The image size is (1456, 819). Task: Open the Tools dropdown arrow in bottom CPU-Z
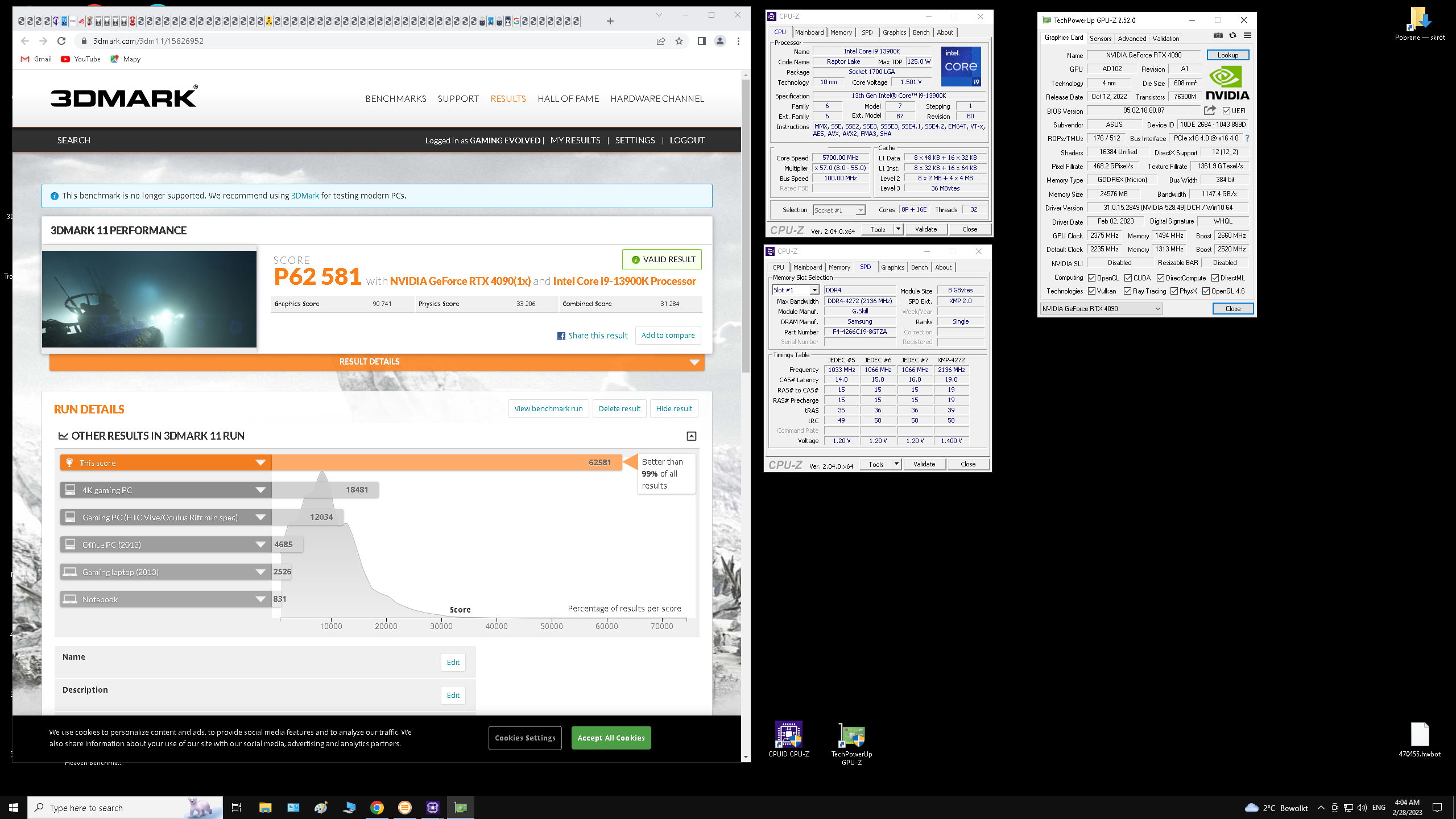click(896, 464)
